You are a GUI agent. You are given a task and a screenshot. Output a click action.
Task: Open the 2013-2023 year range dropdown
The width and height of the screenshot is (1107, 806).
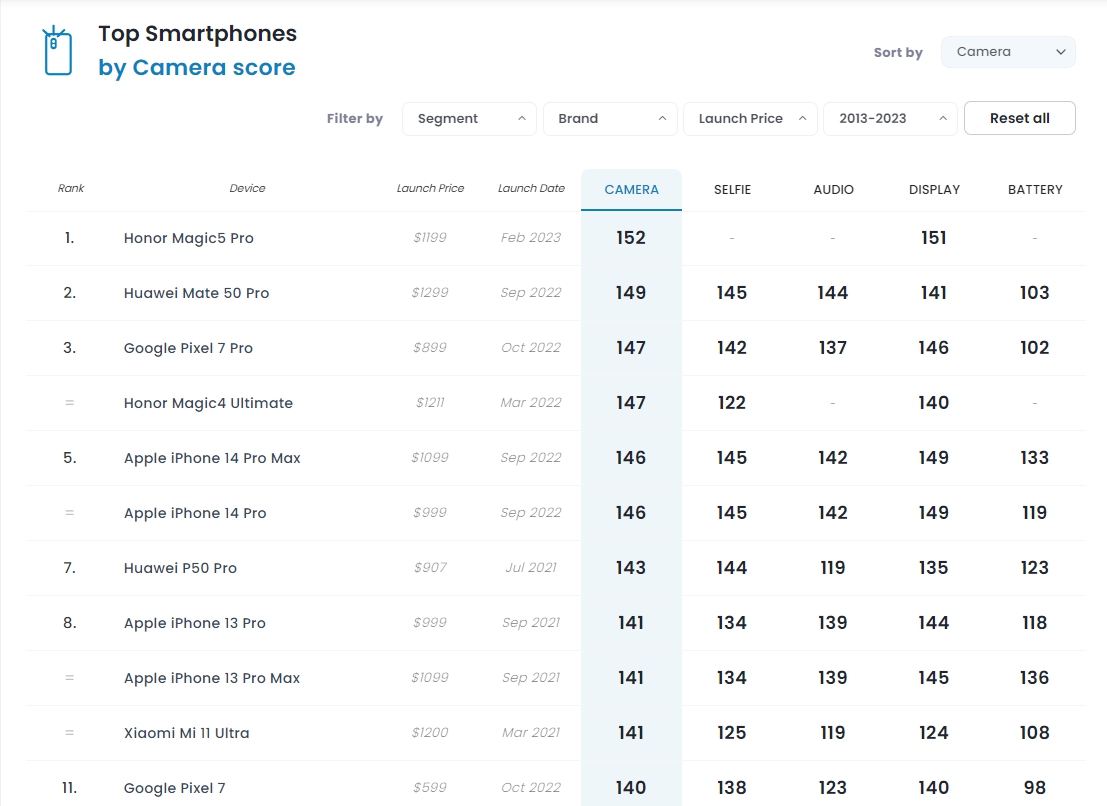[x=890, y=119]
